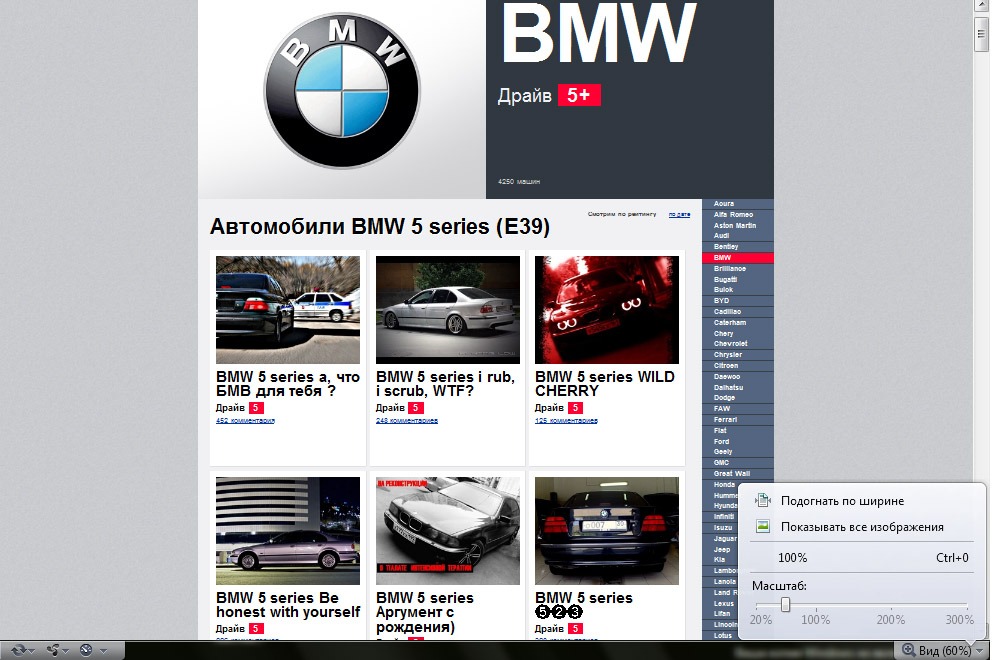
Task: Open the Opera Unite icon in status bar
Action: (53, 650)
